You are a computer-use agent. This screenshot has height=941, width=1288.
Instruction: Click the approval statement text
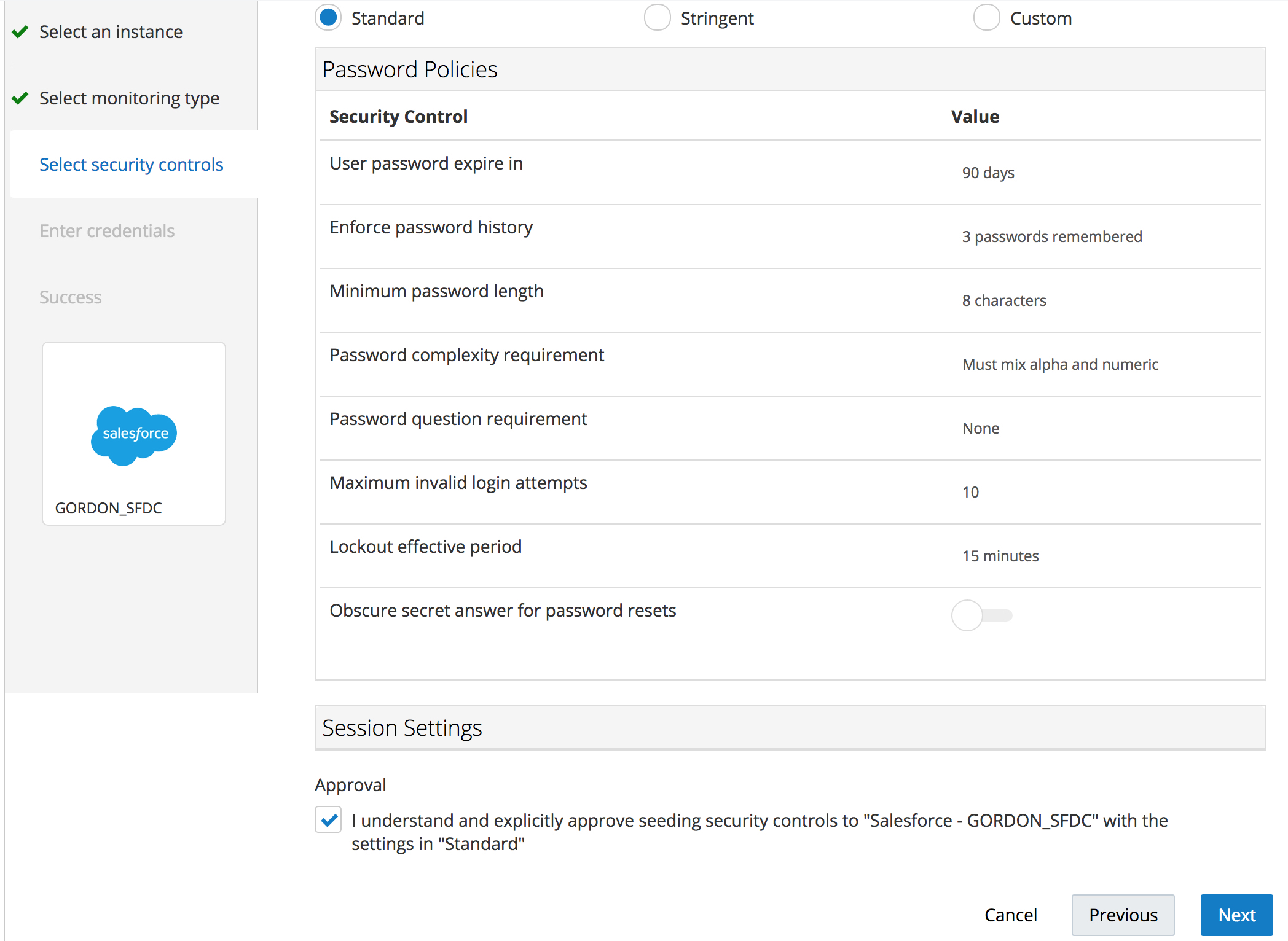click(760, 832)
